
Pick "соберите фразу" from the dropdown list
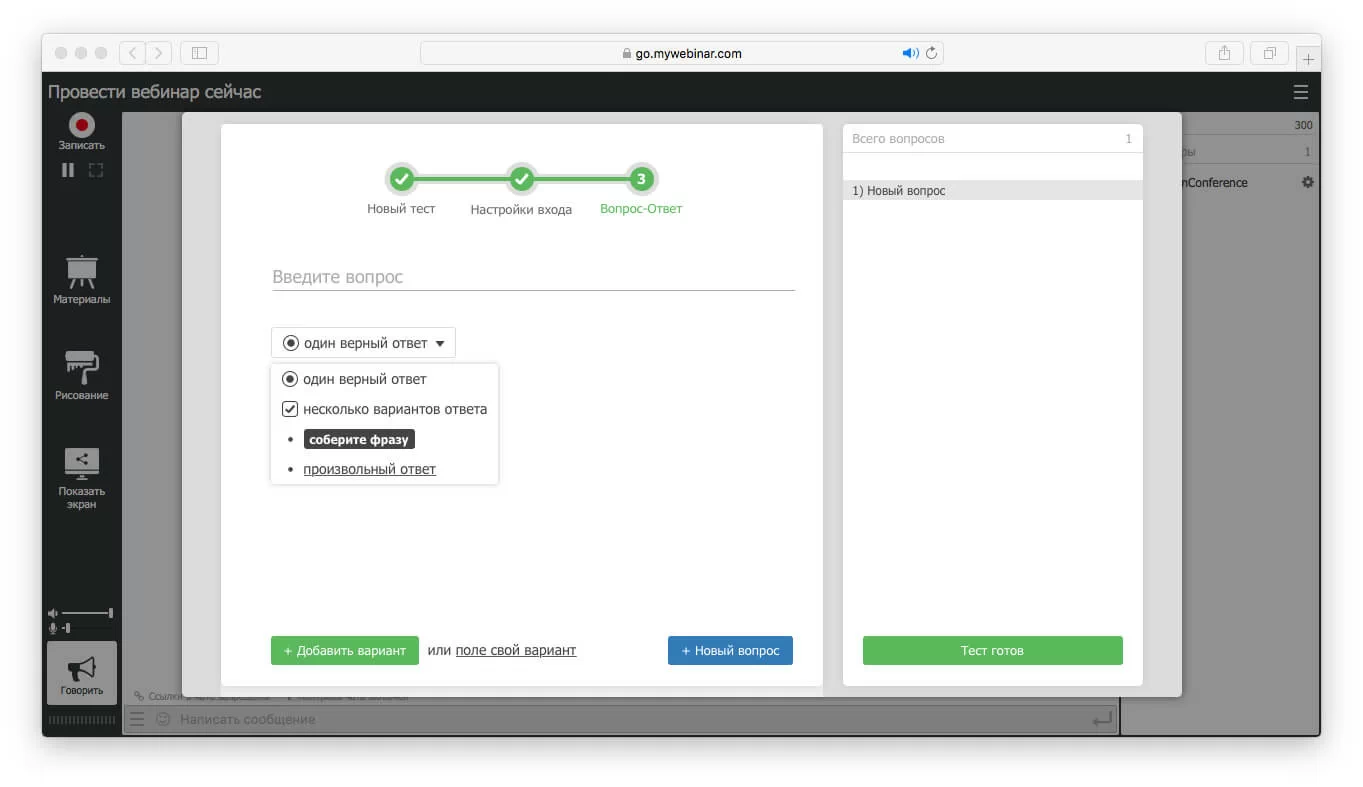coord(359,440)
